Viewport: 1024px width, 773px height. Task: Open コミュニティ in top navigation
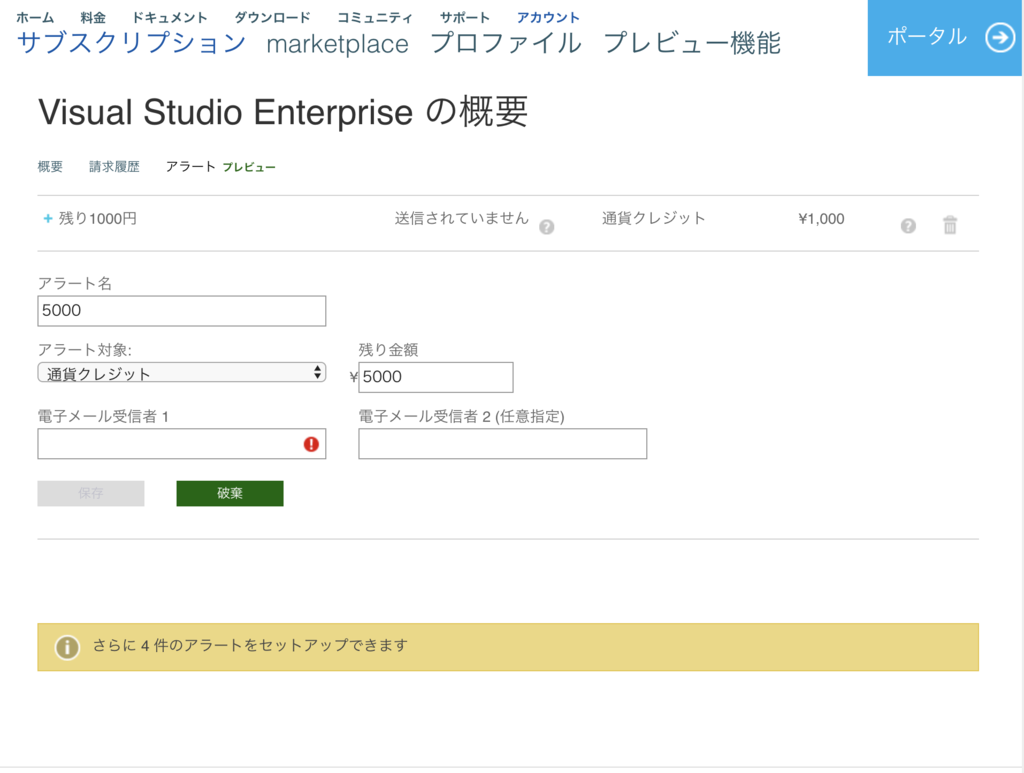click(375, 18)
